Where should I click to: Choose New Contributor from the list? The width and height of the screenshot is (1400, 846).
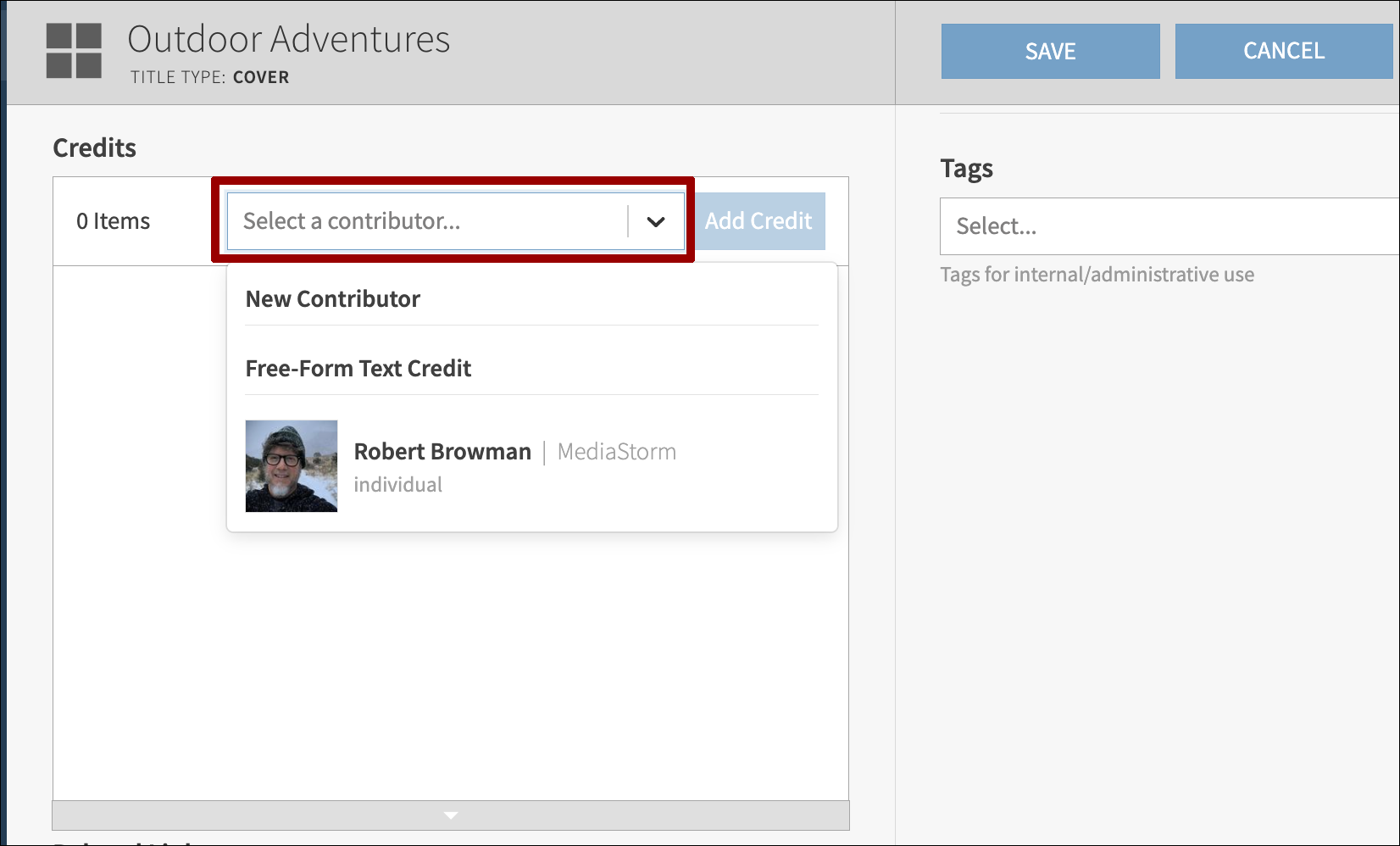333,299
